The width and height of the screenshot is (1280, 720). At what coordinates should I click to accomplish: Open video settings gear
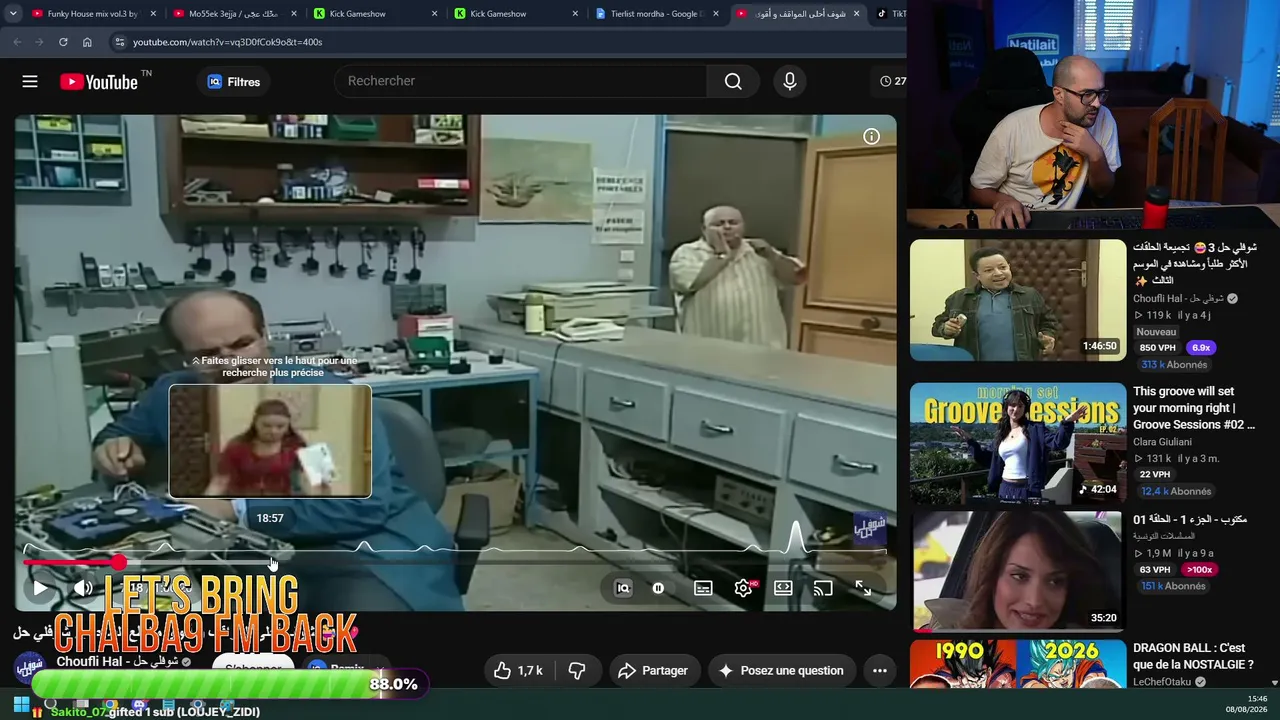point(743,588)
